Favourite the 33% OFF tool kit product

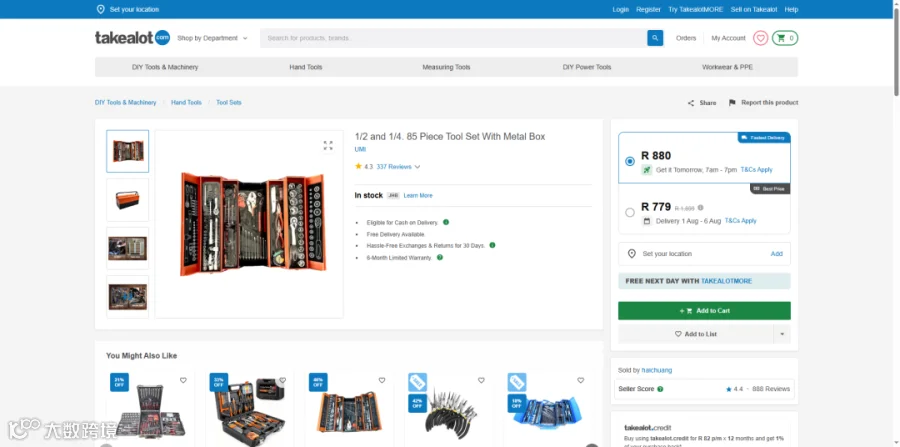(x=282, y=380)
